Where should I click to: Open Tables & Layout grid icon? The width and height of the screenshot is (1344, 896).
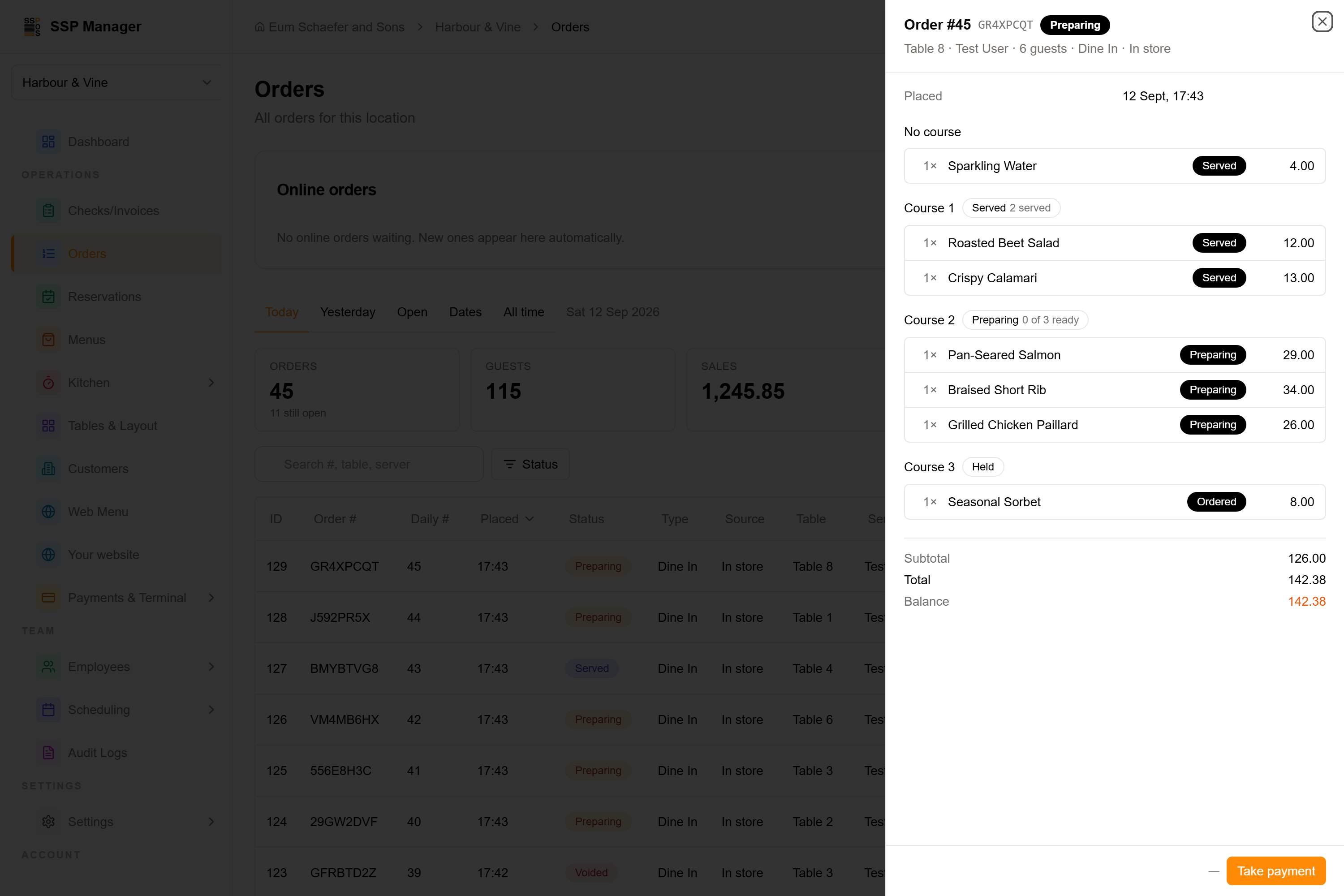click(x=48, y=426)
